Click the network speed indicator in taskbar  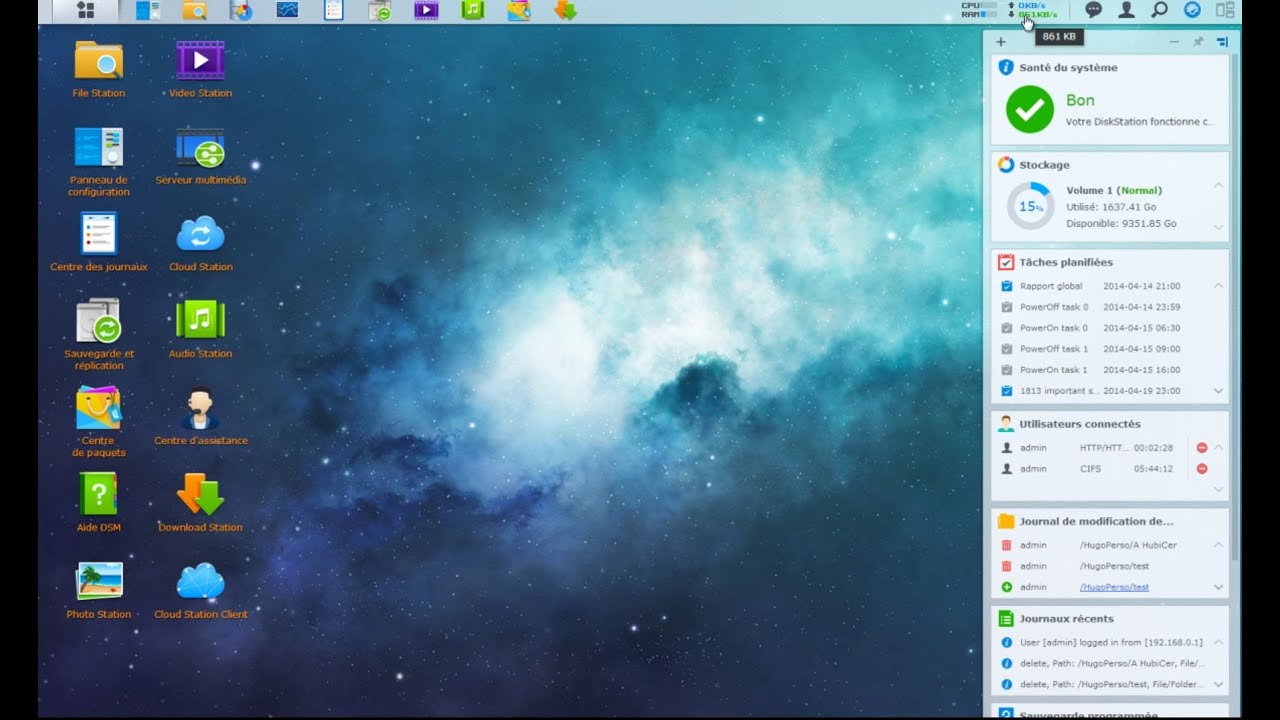1033,10
